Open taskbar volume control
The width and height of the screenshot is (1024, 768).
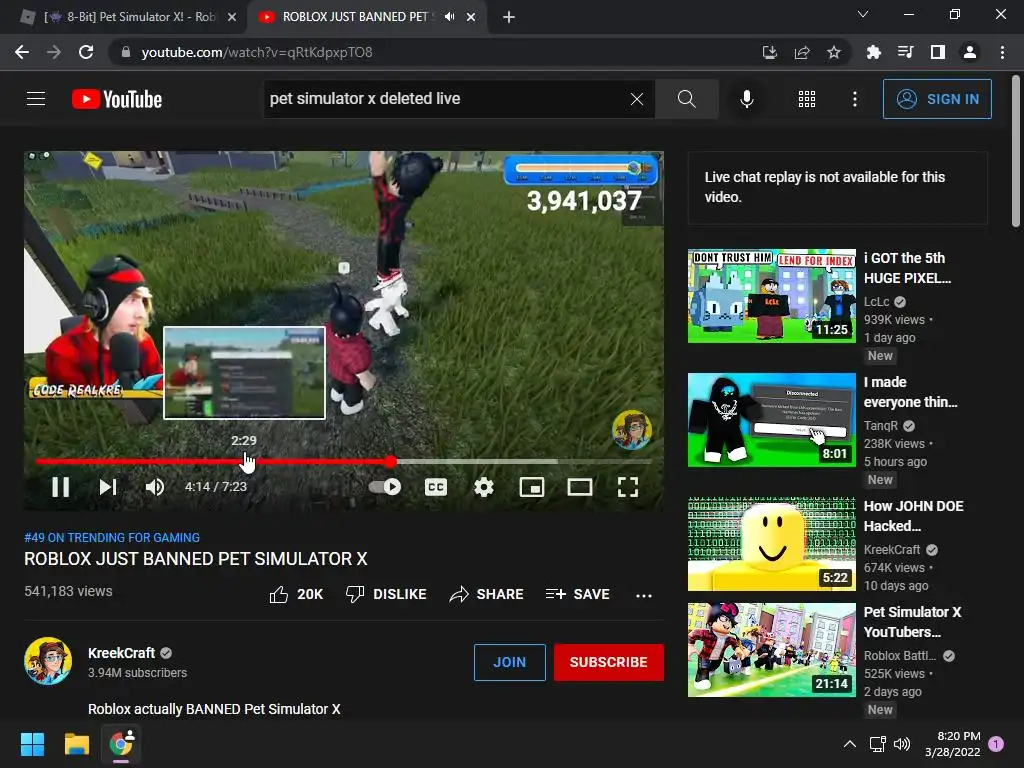pyautogui.click(x=902, y=744)
